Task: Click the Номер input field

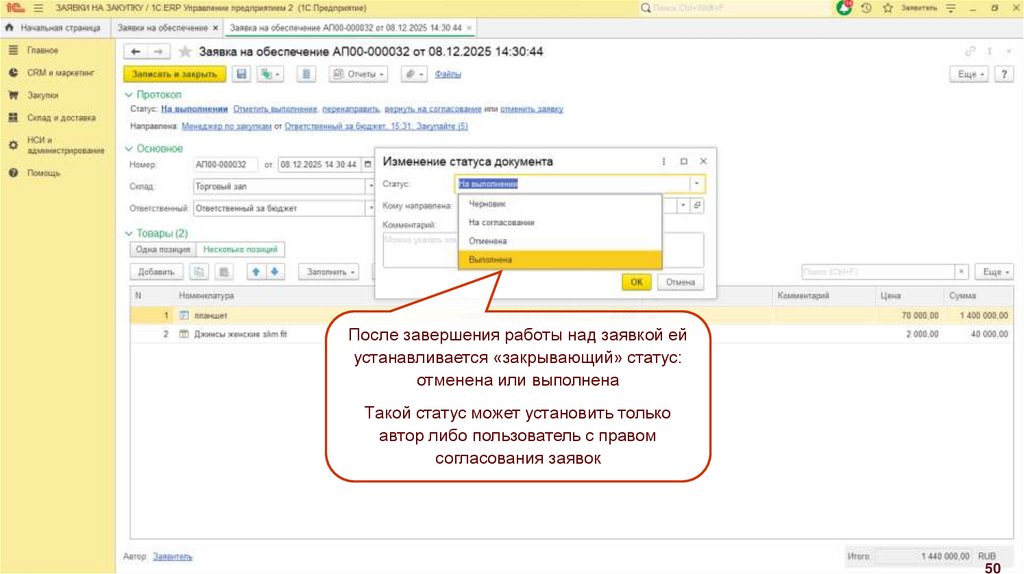Action: click(225, 165)
